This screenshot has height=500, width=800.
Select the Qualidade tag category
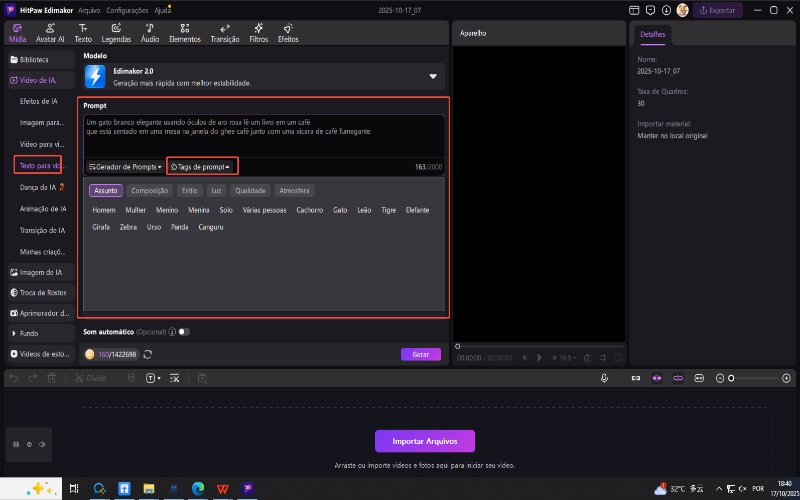tap(250, 190)
